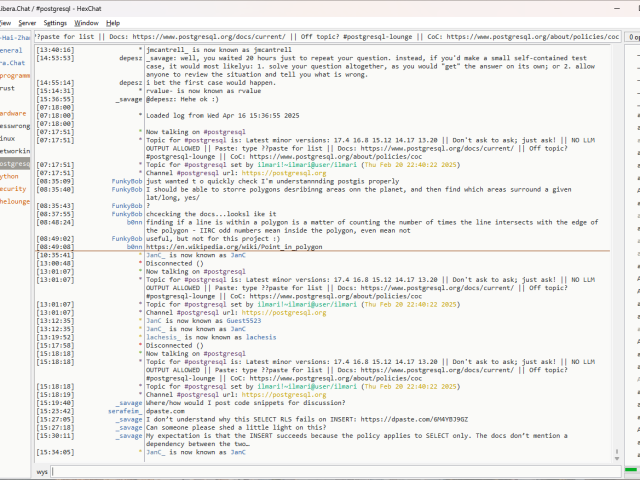Select the security channel in sidebar
The height and width of the screenshot is (480, 640).
pyautogui.click(x=13, y=188)
